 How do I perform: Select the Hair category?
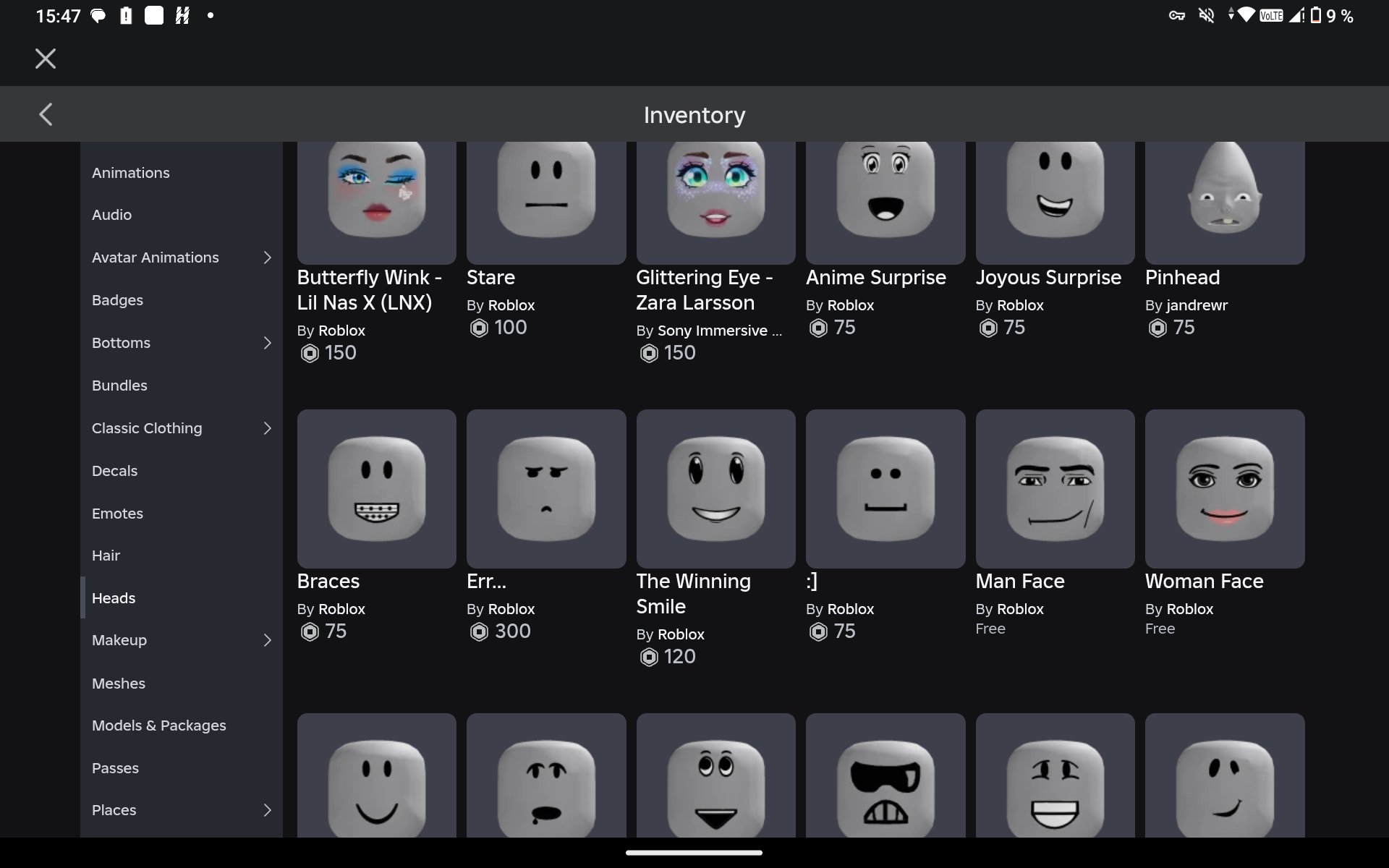pos(181,556)
